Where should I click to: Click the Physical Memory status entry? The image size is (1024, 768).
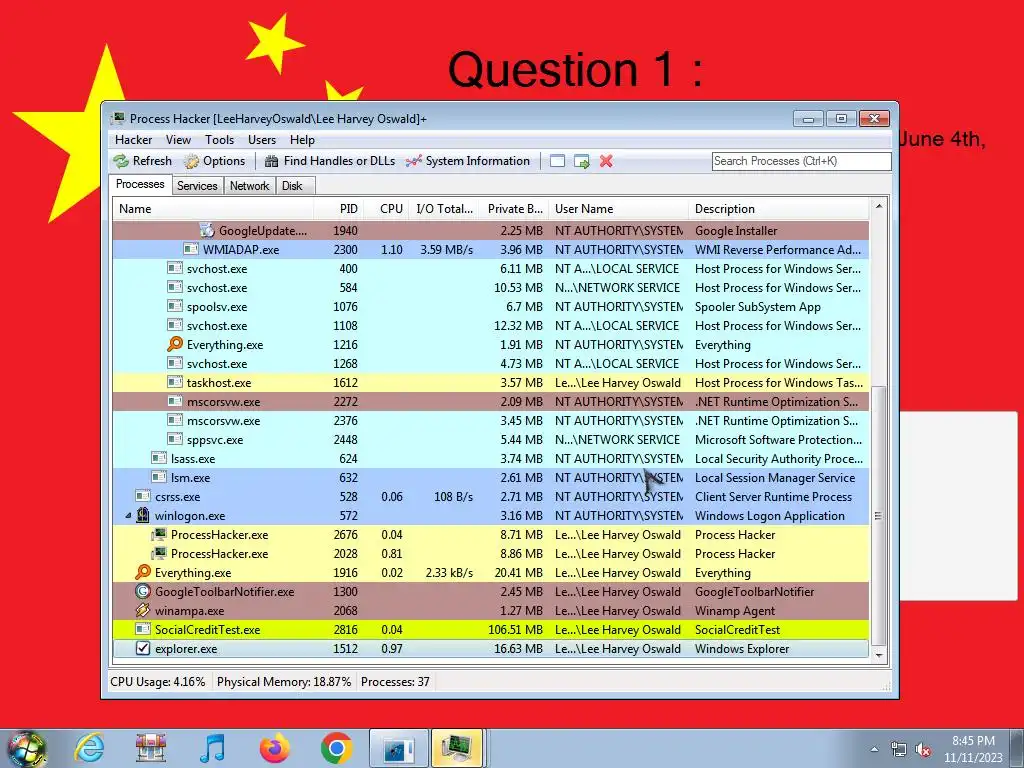[284, 682]
